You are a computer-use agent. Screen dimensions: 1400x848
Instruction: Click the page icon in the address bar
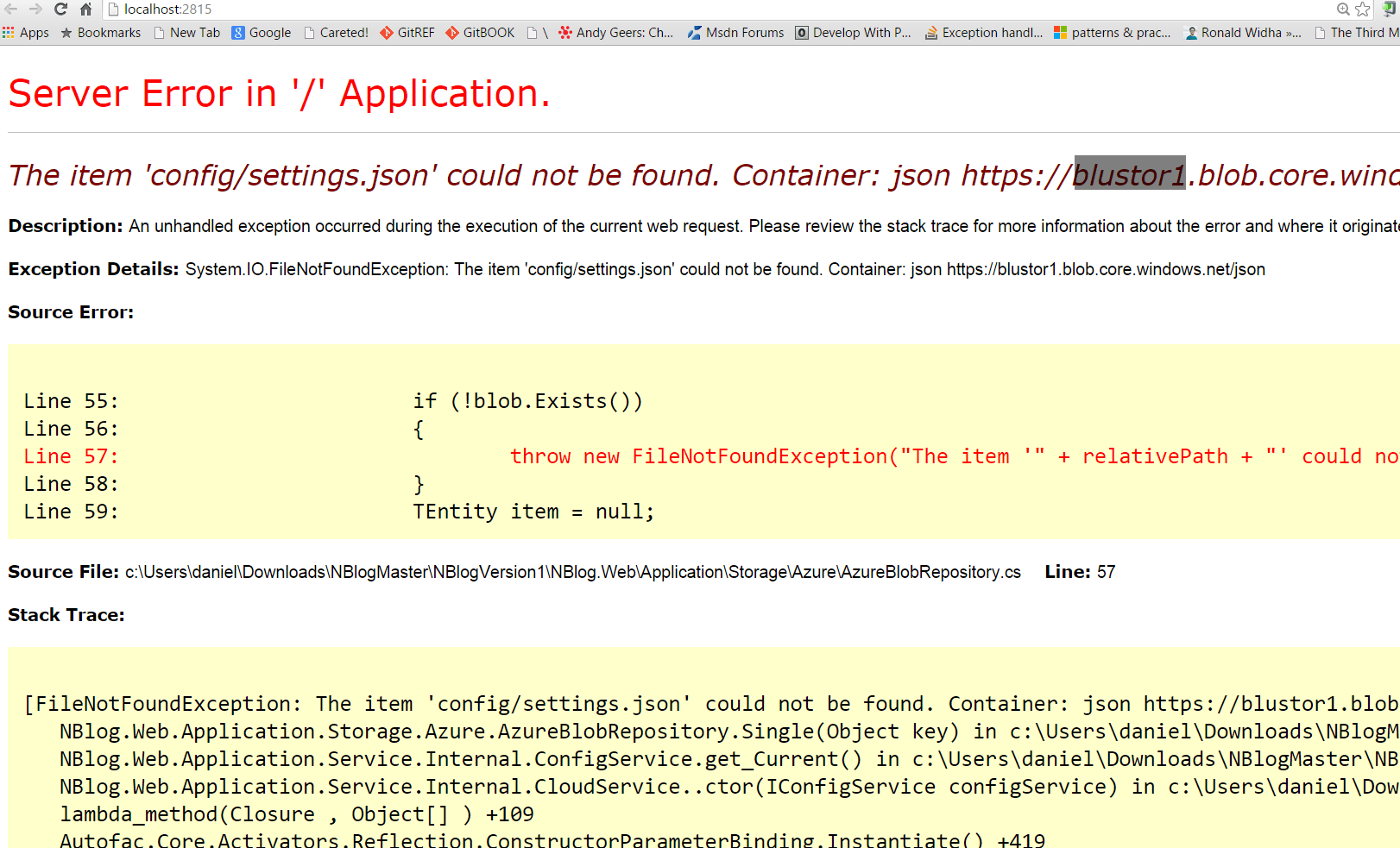pyautogui.click(x=113, y=9)
